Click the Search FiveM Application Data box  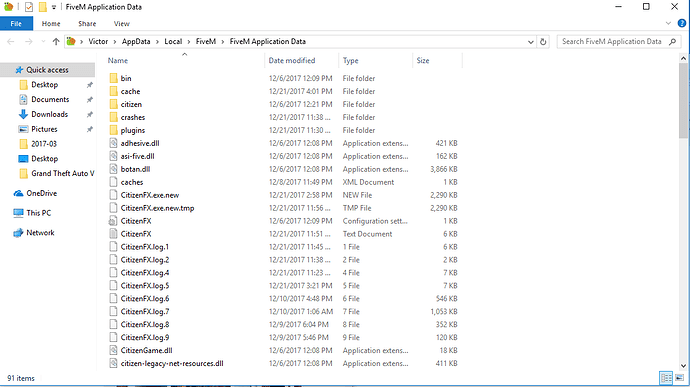619,41
